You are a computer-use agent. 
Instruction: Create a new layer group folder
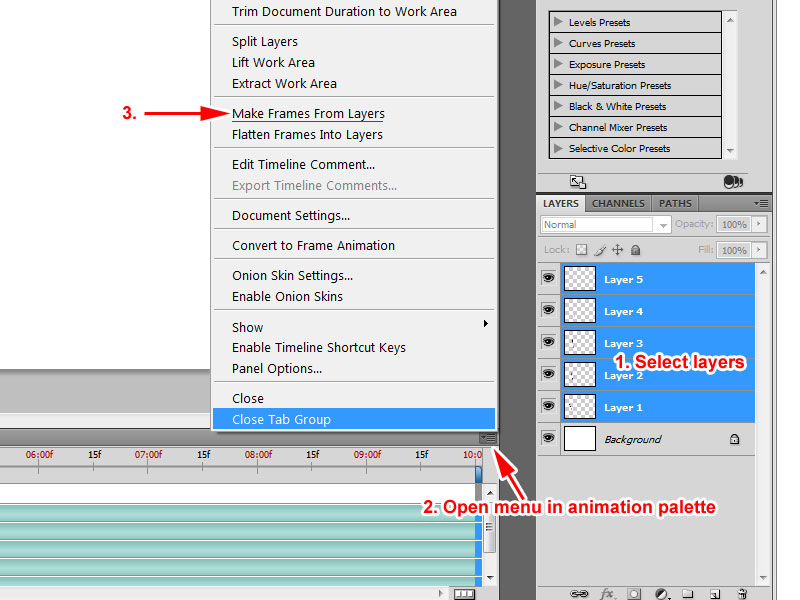click(688, 593)
